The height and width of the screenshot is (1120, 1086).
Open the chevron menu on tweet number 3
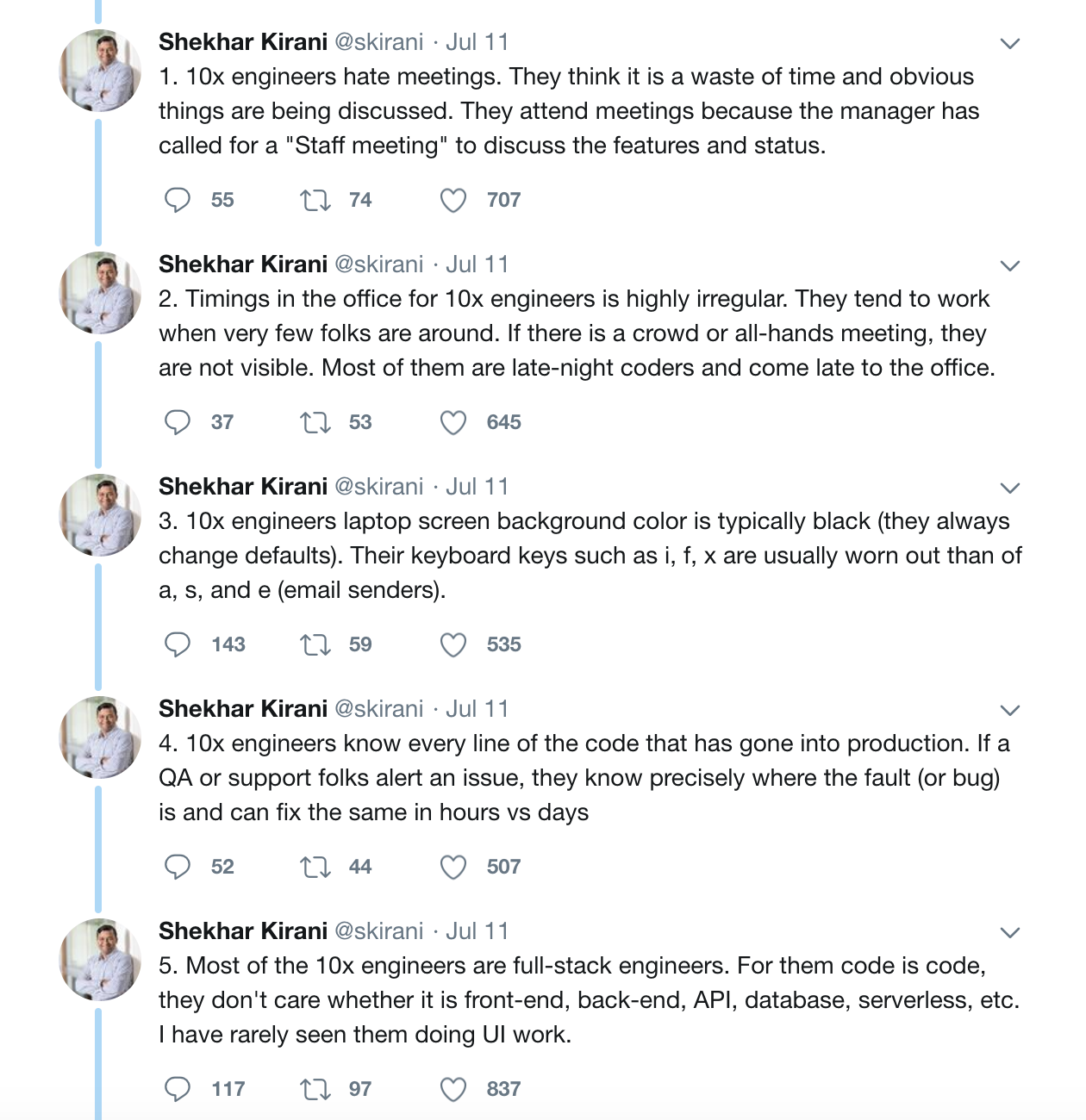pos(1009,488)
